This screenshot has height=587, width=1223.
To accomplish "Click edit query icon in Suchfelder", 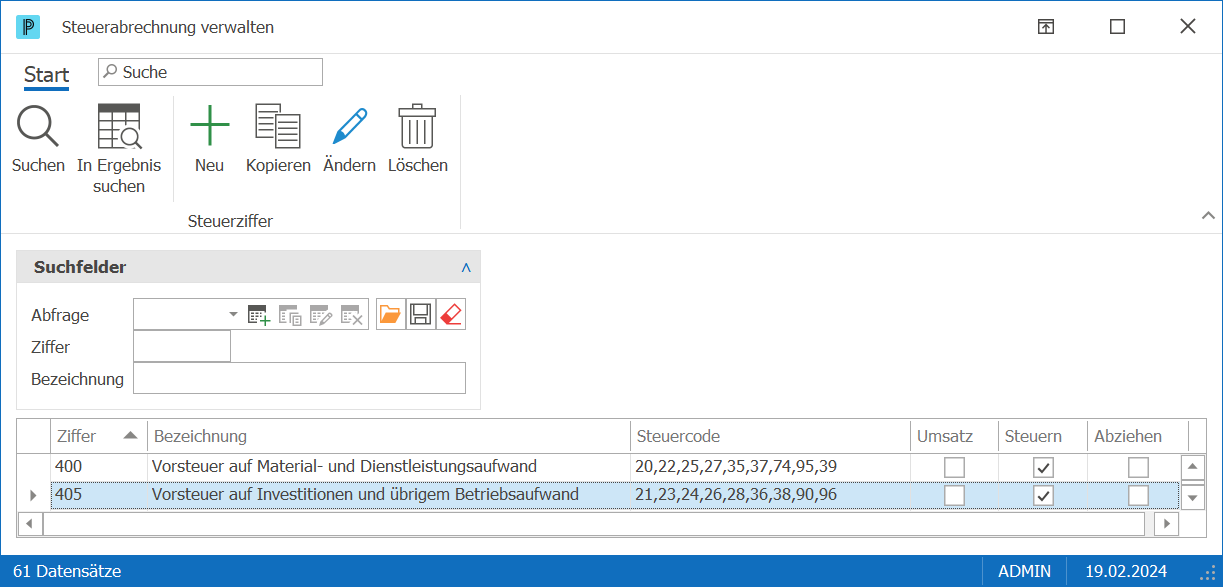I will point(320,315).
